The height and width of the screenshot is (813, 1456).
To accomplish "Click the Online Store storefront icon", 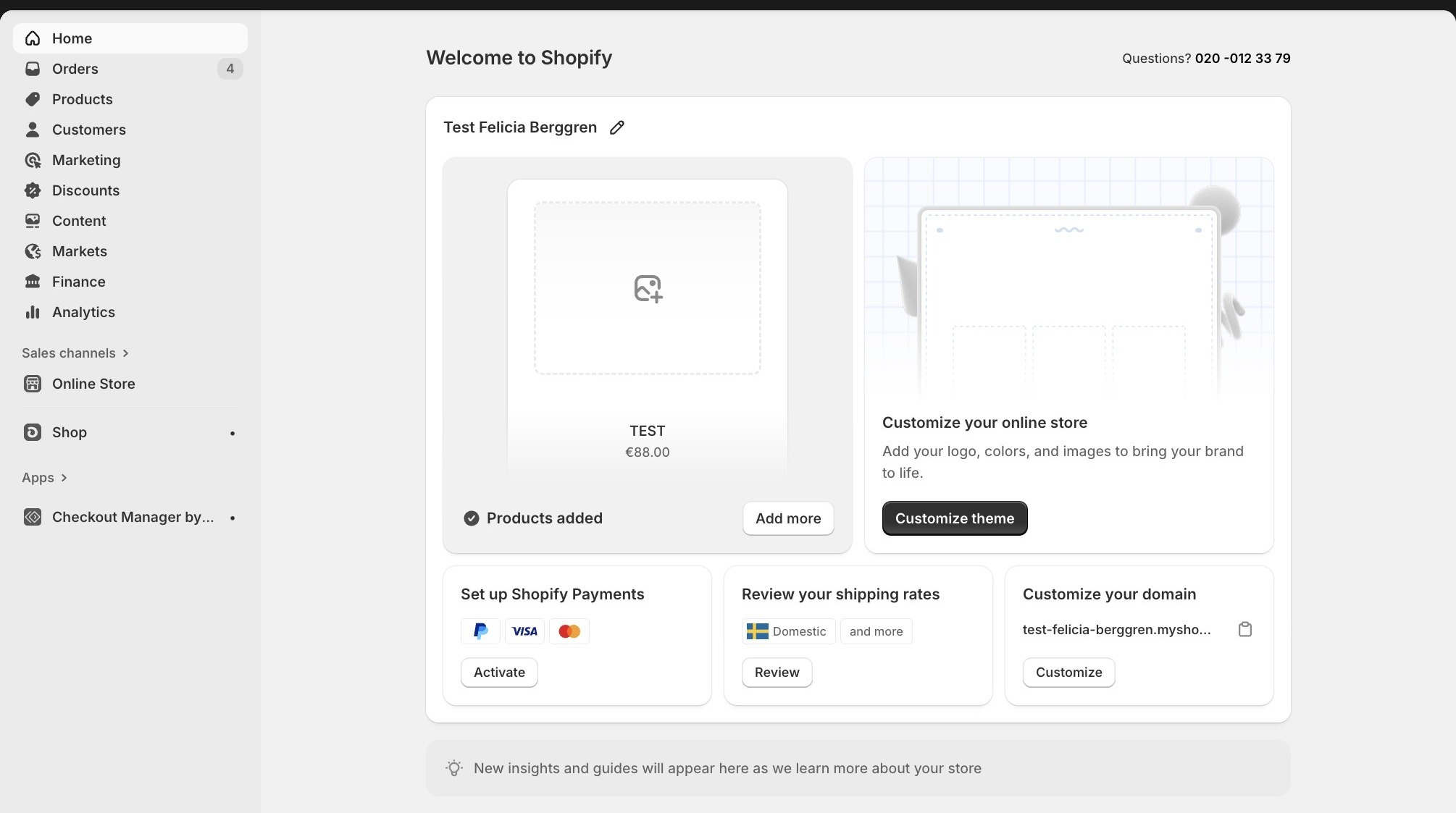I will coord(33,384).
